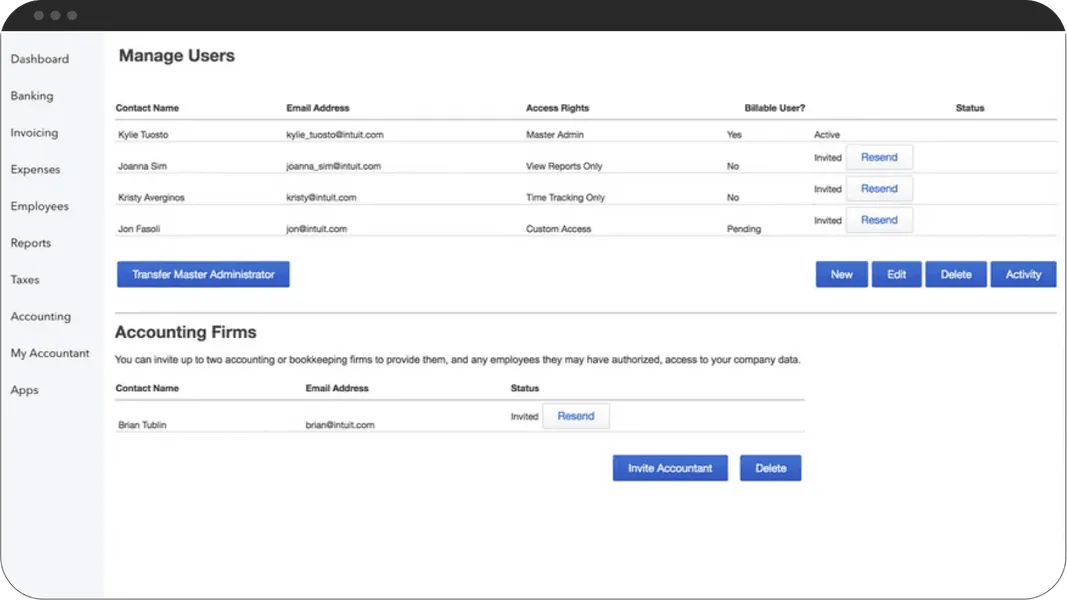The height and width of the screenshot is (600, 1067).
Task: Browse the Apps section
Action: (x=23, y=390)
